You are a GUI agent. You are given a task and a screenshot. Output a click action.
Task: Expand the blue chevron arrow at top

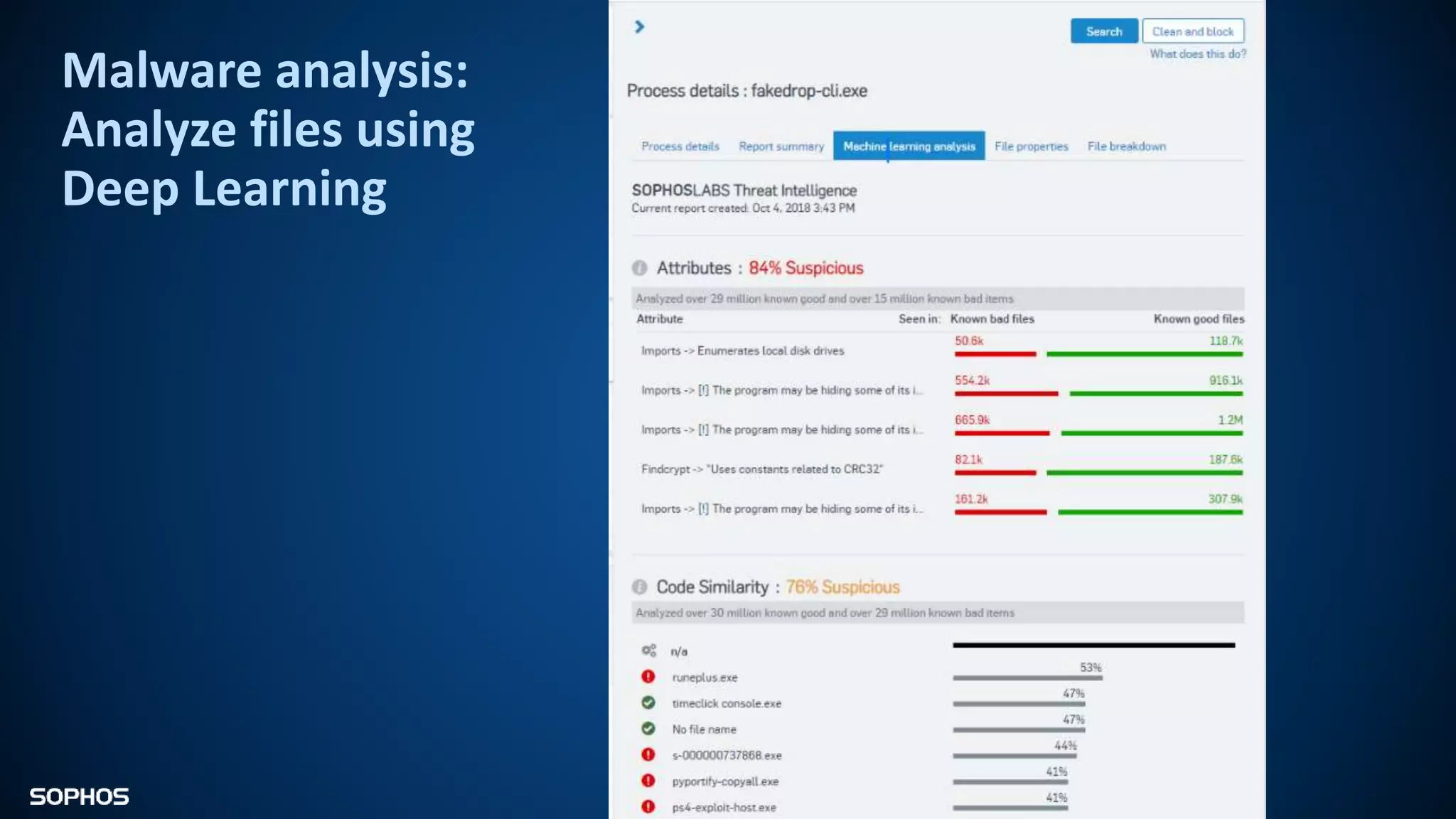click(639, 27)
